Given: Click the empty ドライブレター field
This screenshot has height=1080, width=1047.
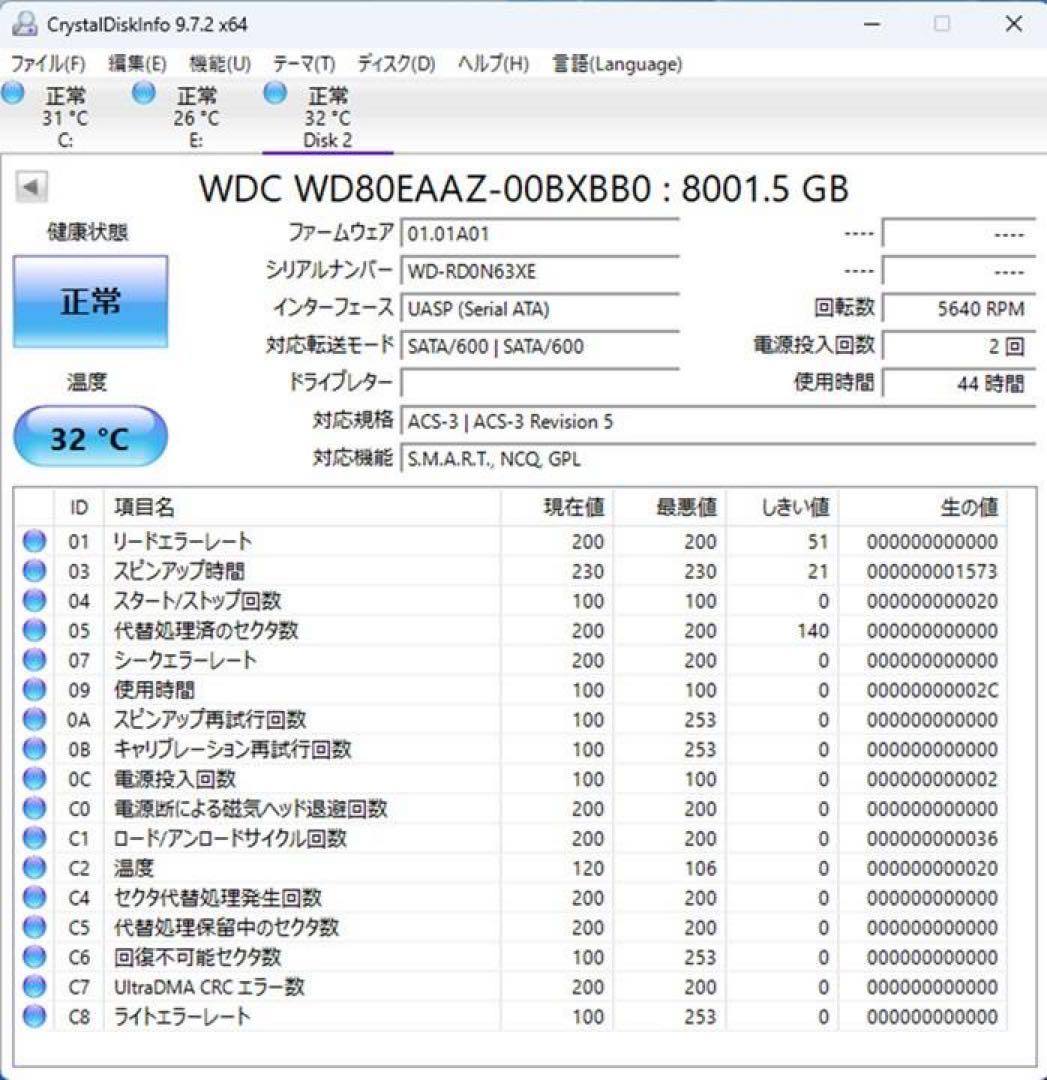Looking at the screenshot, I should 540,383.
